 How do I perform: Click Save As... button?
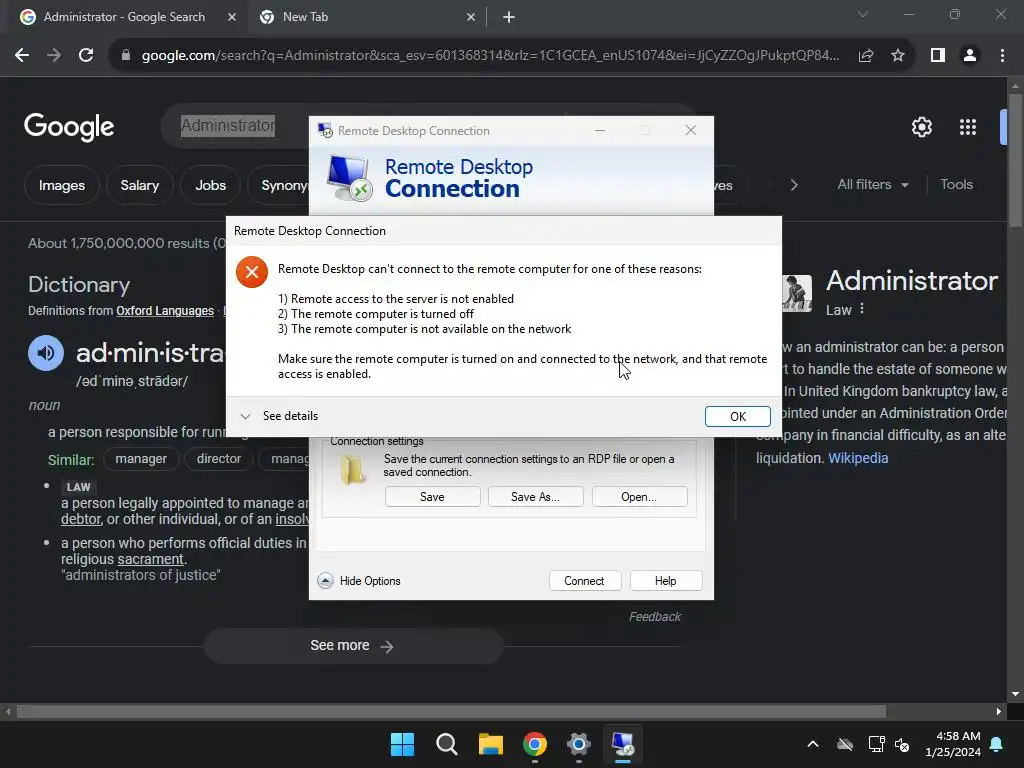coord(536,497)
